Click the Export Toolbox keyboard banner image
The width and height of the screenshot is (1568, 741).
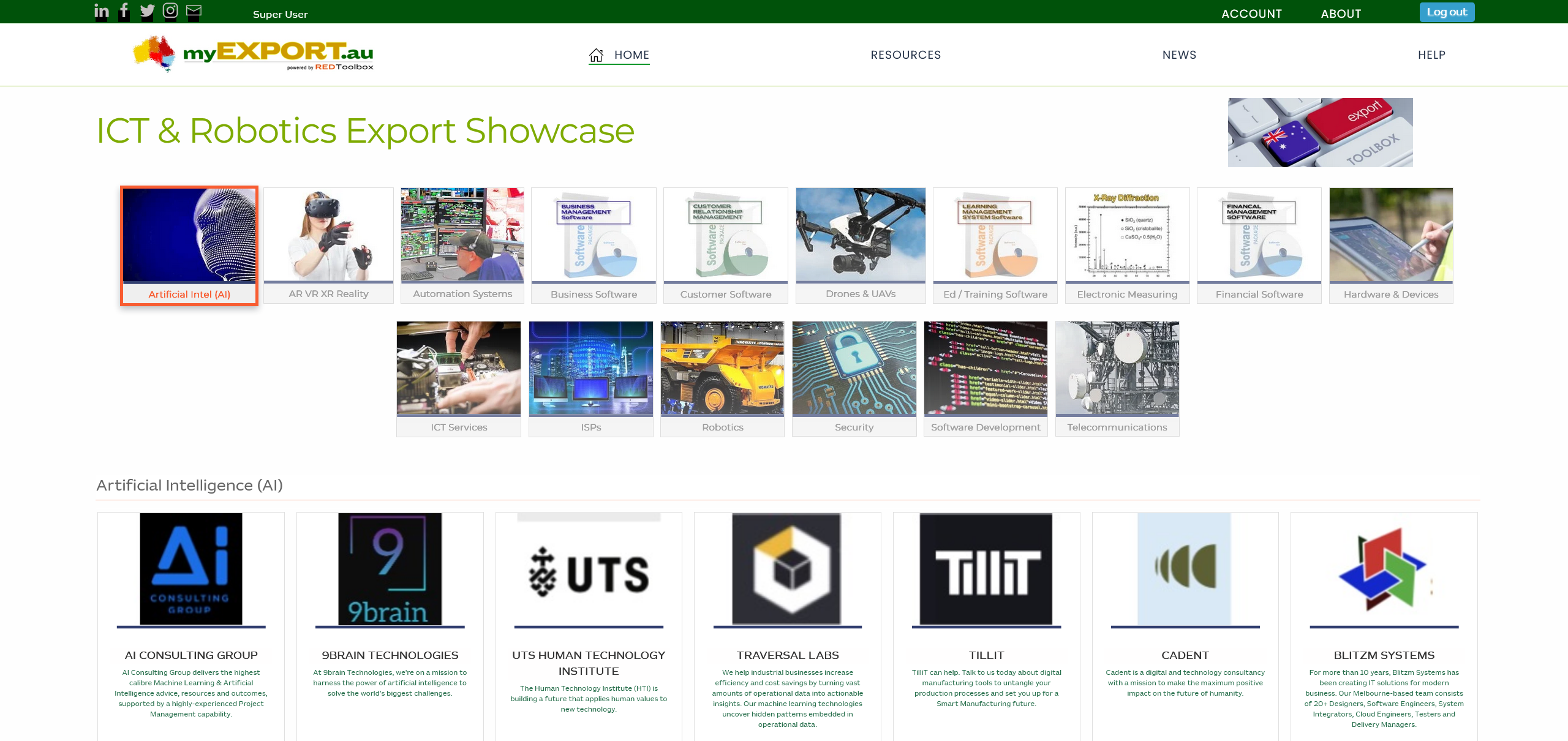click(1320, 132)
